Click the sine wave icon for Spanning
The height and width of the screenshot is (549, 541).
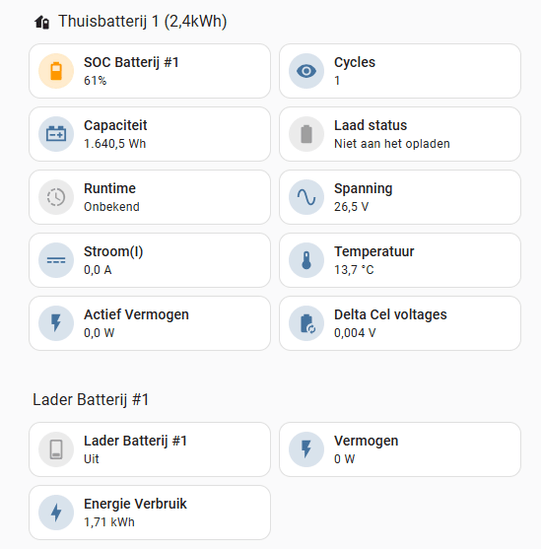(306, 197)
